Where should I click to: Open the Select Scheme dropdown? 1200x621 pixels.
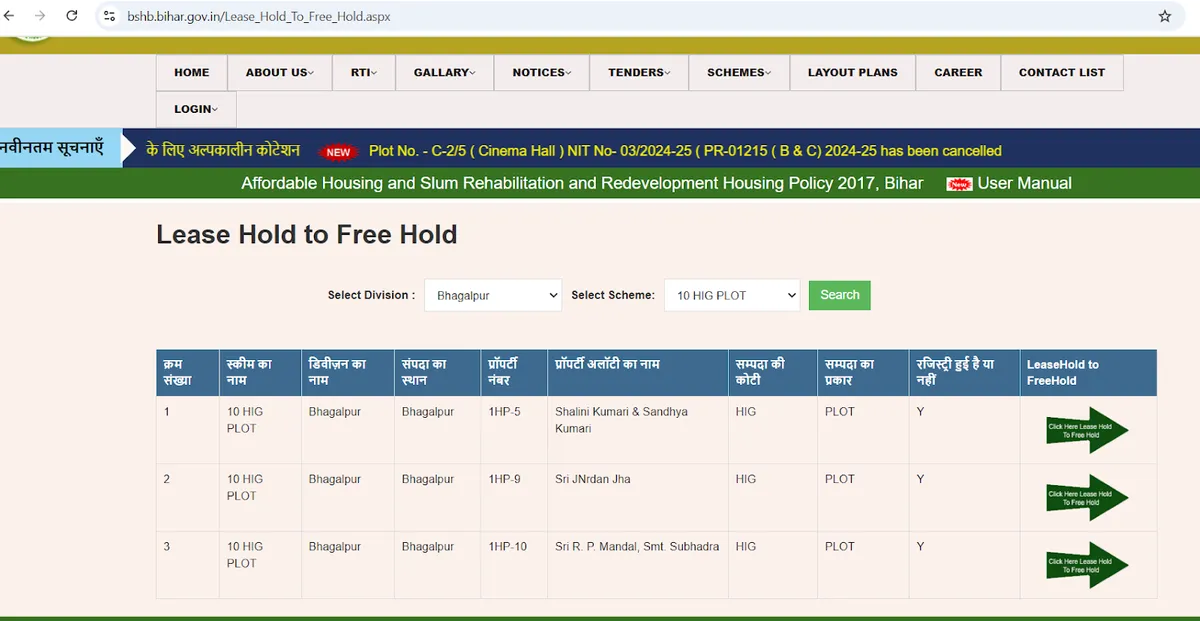click(732, 295)
